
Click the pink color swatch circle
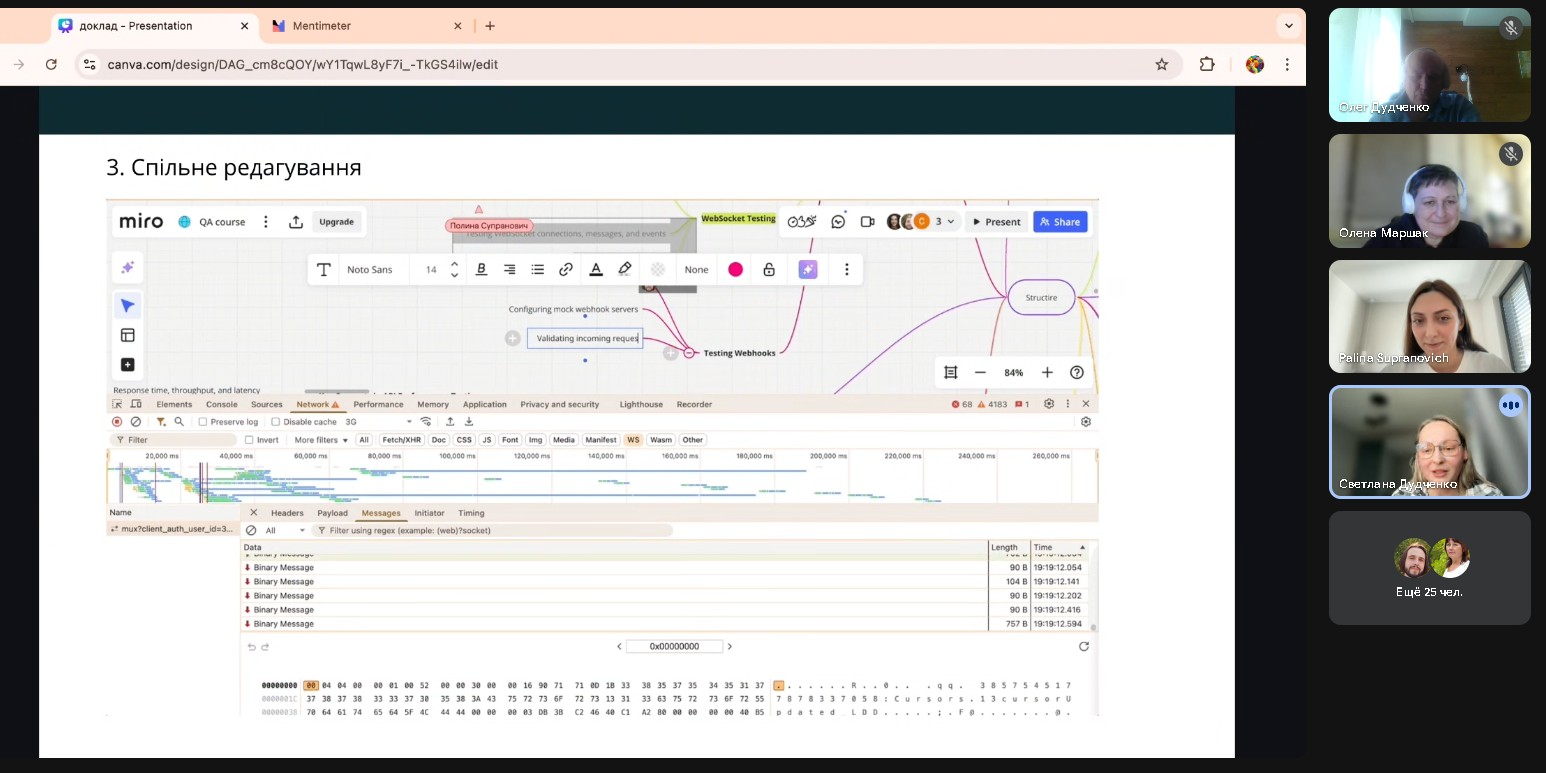[736, 269]
